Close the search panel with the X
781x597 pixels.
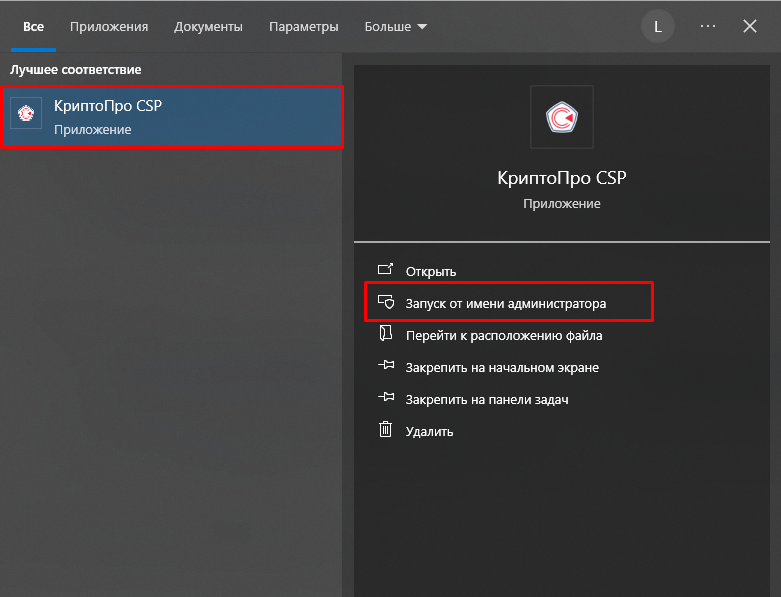750,27
